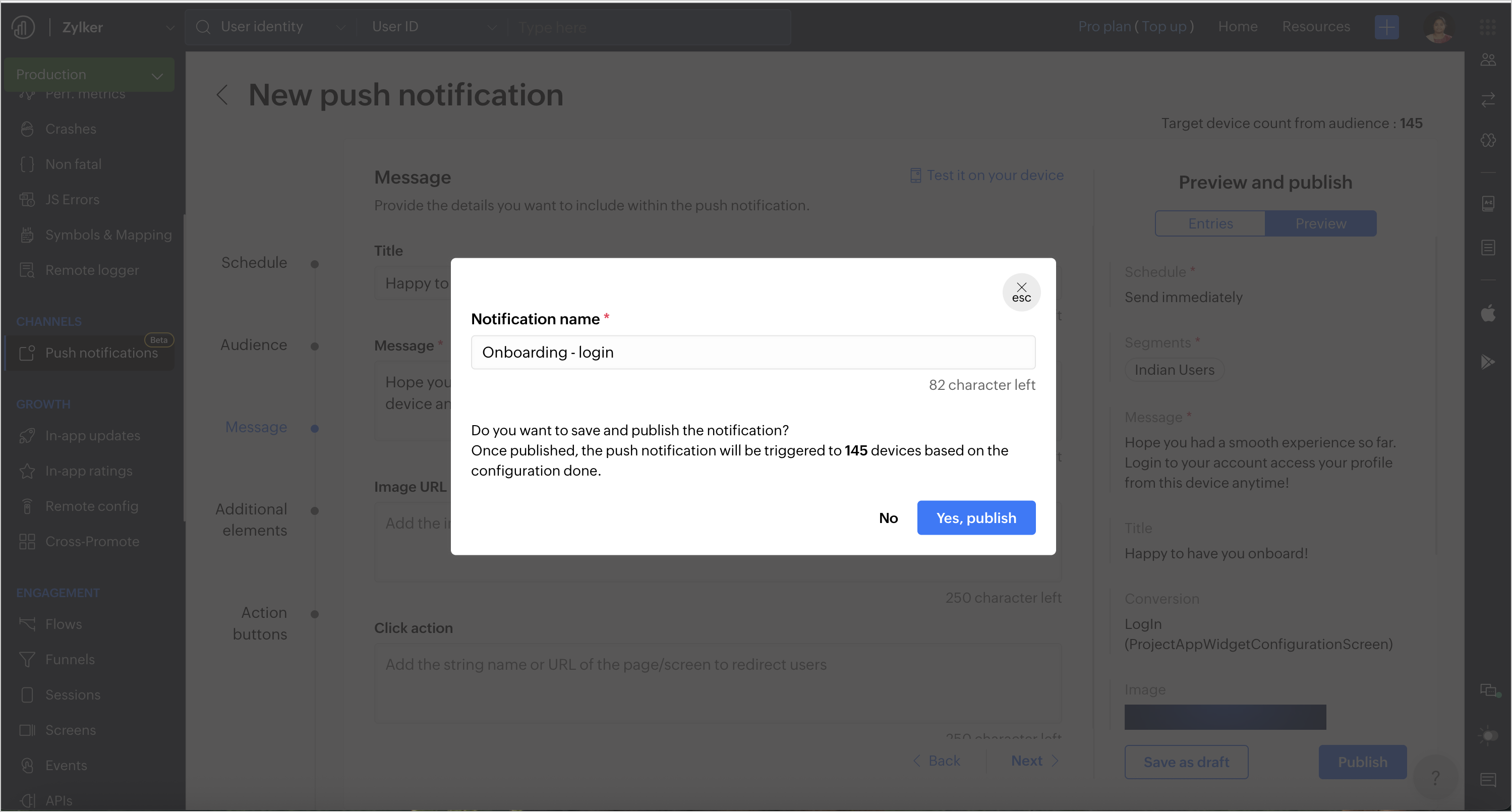Click the integrations puzzle icon in right rail
This screenshot has width=1512, height=812.
(x=1487, y=140)
